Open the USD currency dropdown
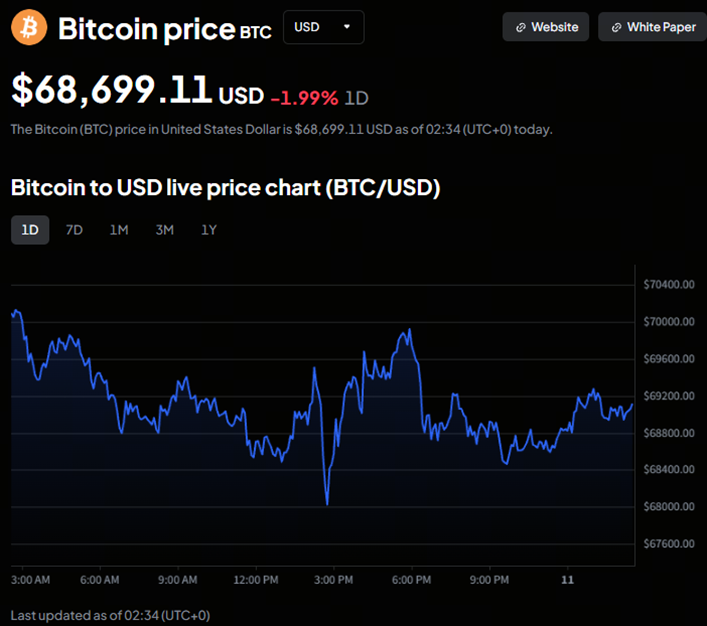The image size is (707, 626). 323,27
